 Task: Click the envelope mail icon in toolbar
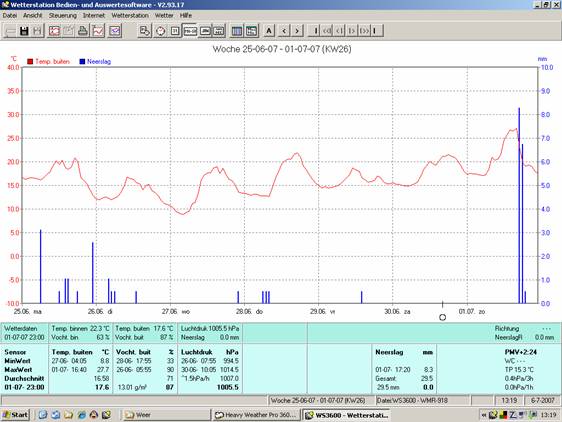(x=115, y=31)
